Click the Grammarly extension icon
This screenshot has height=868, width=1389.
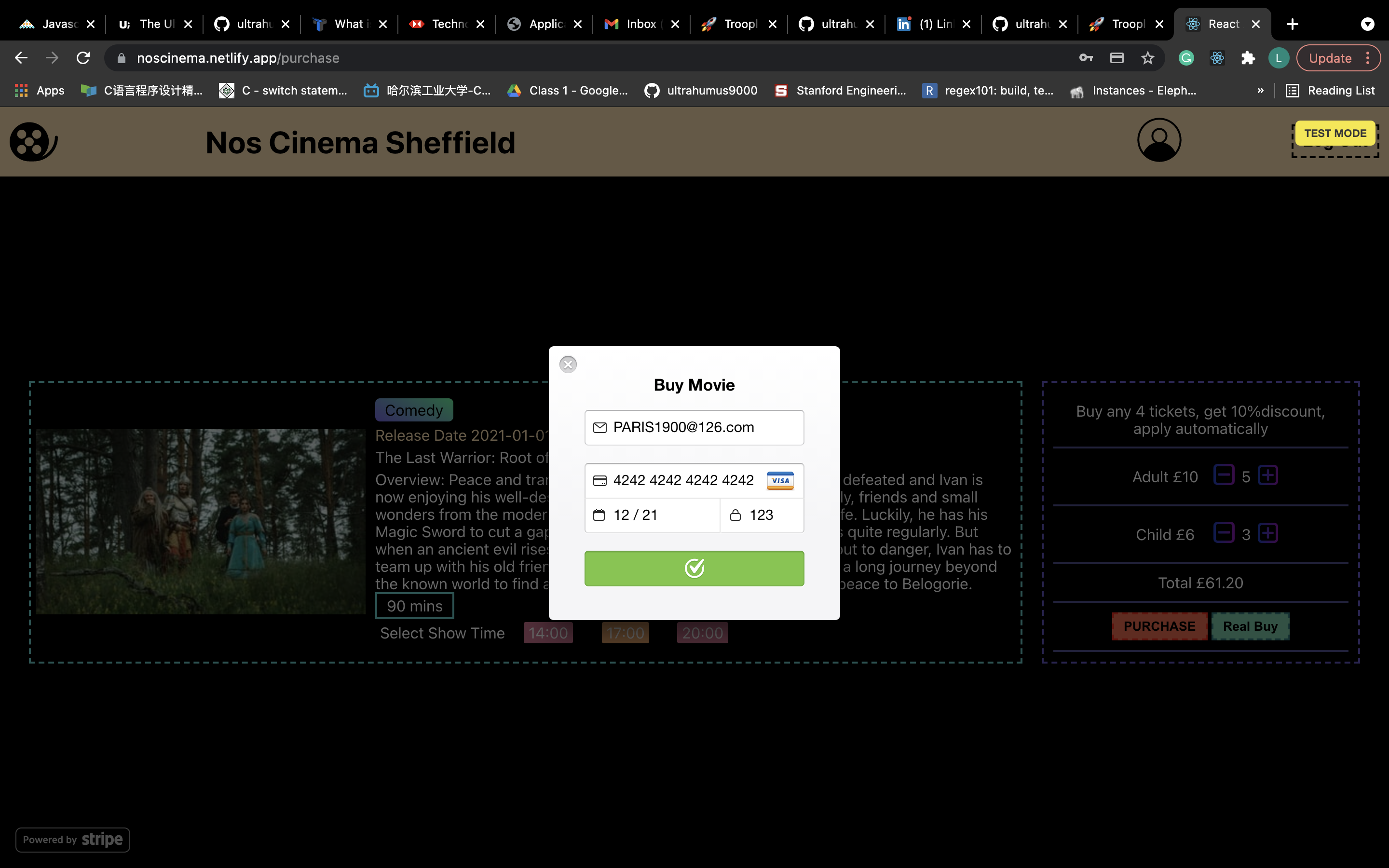click(1186, 57)
